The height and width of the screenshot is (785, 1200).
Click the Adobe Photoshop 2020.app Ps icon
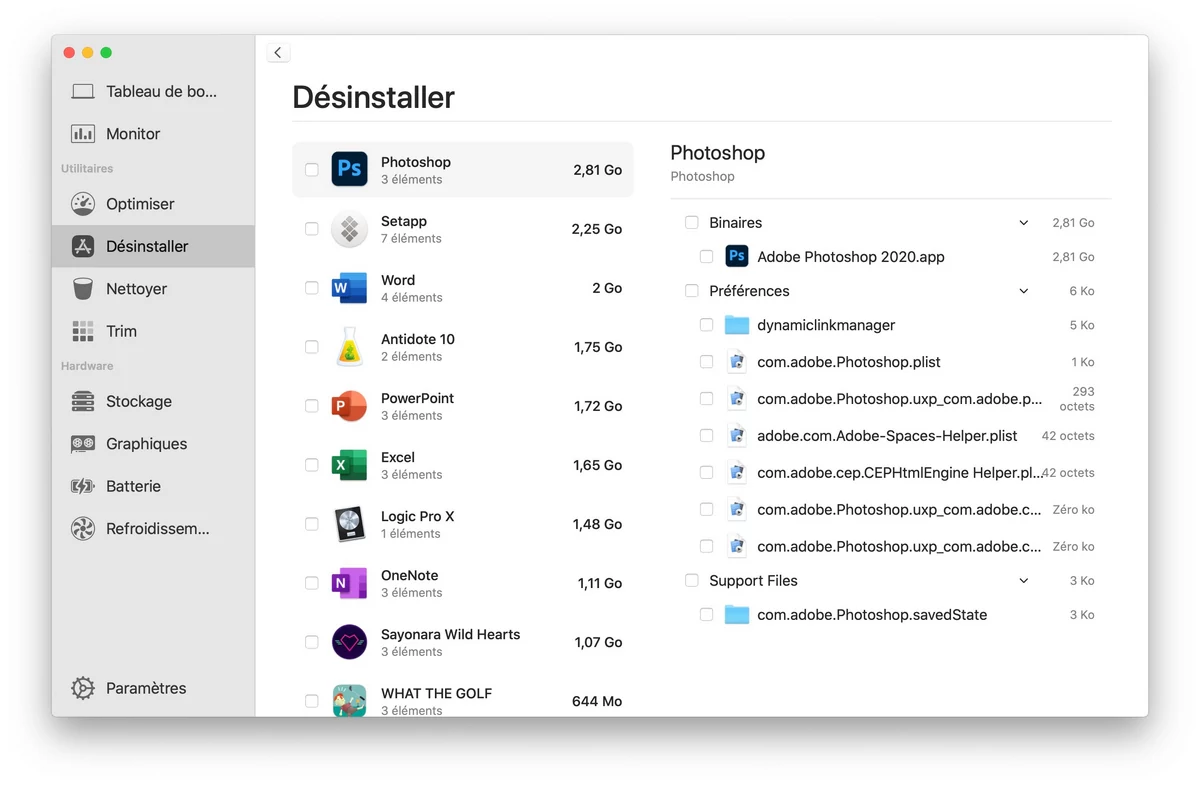(x=737, y=256)
